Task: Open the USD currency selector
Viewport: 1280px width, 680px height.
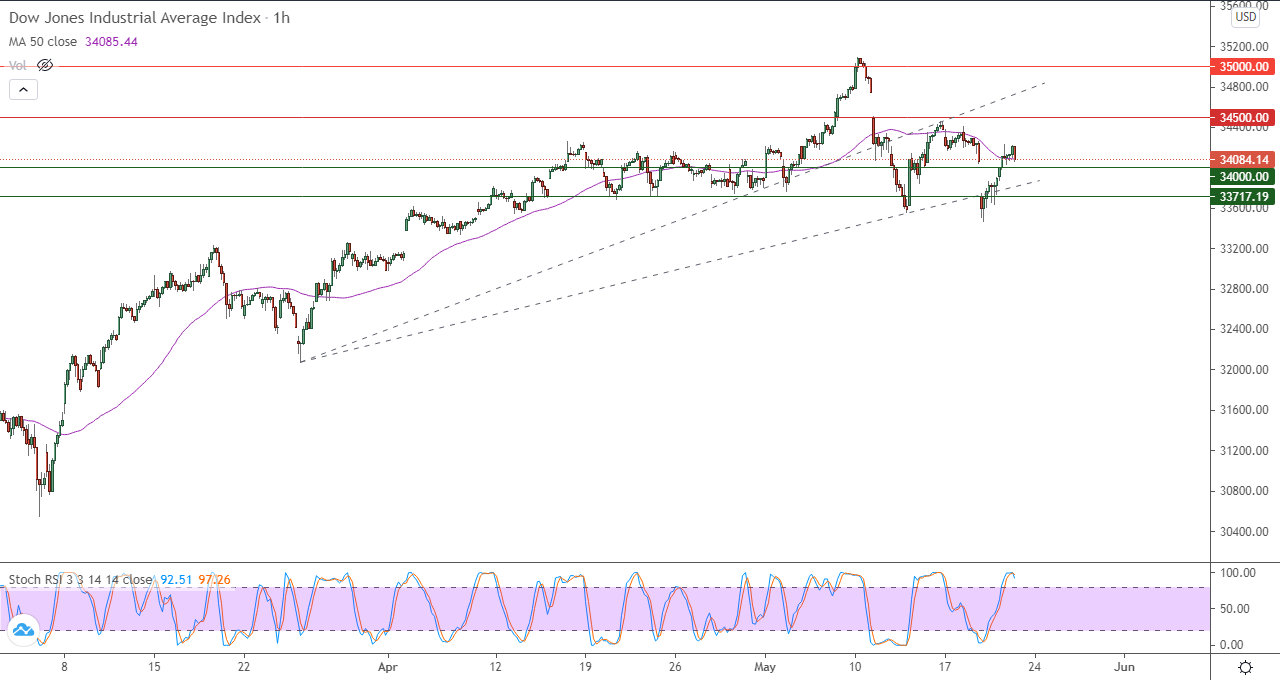Action: tap(1245, 17)
